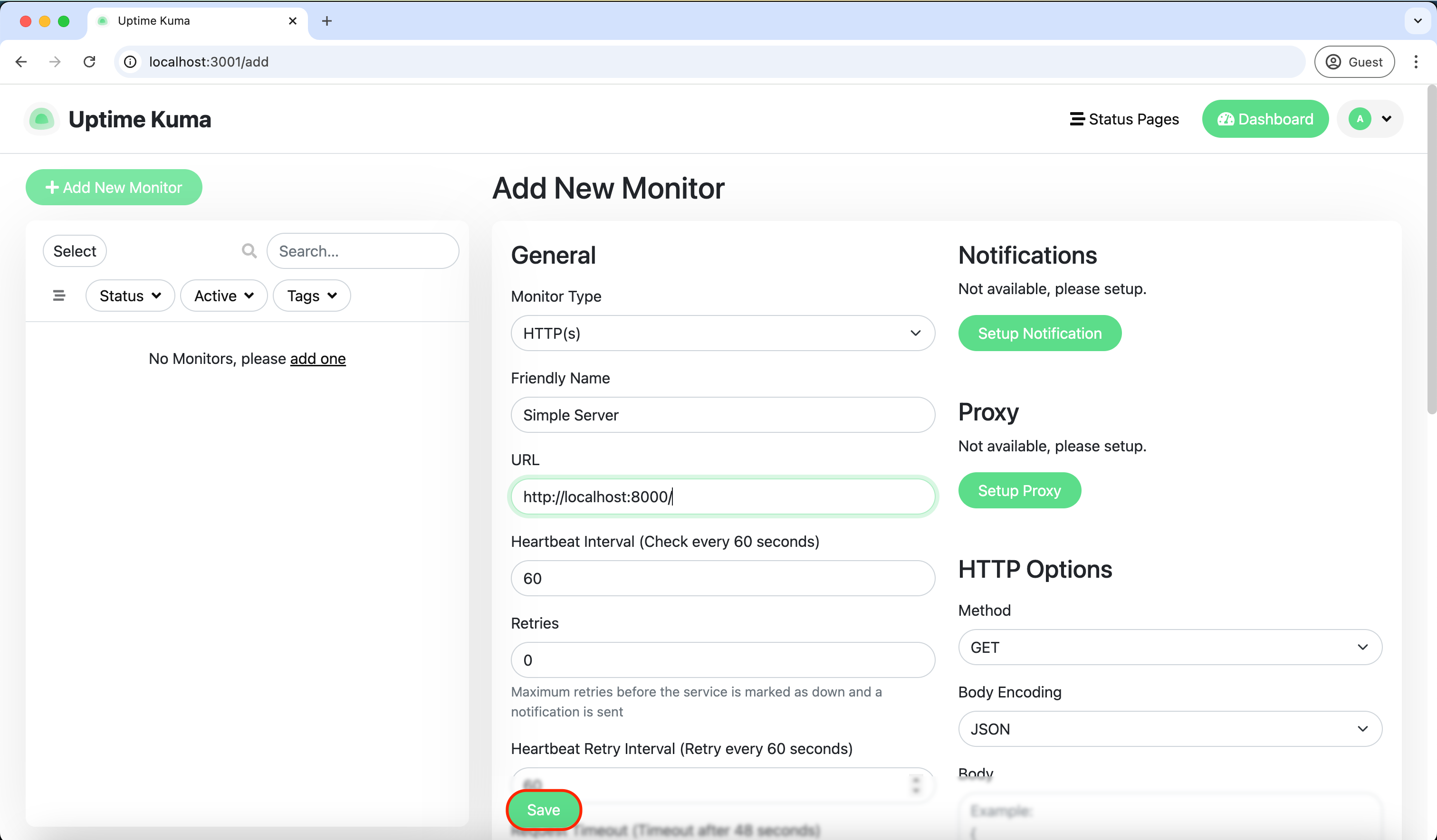This screenshot has height=840, width=1437.
Task: Open the Active filter dropdown
Action: click(223, 296)
